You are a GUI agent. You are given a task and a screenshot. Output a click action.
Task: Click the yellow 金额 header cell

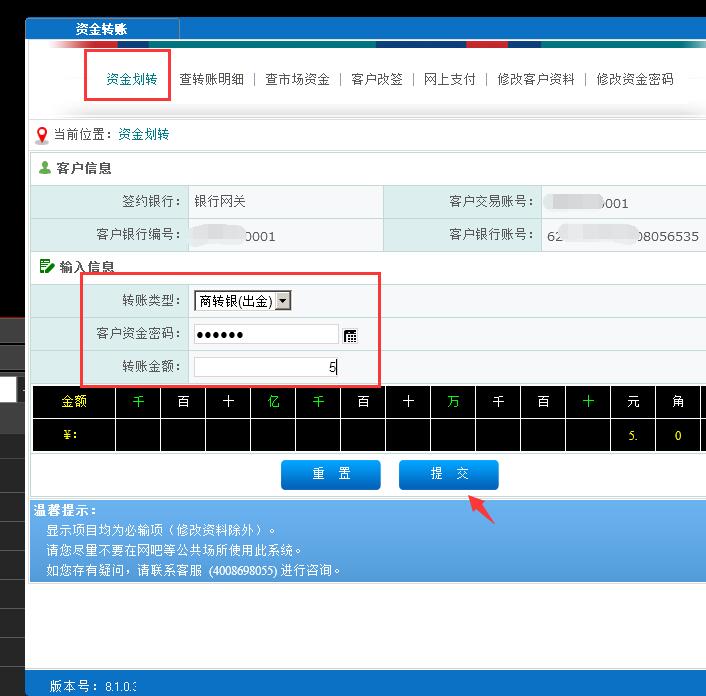click(x=74, y=401)
